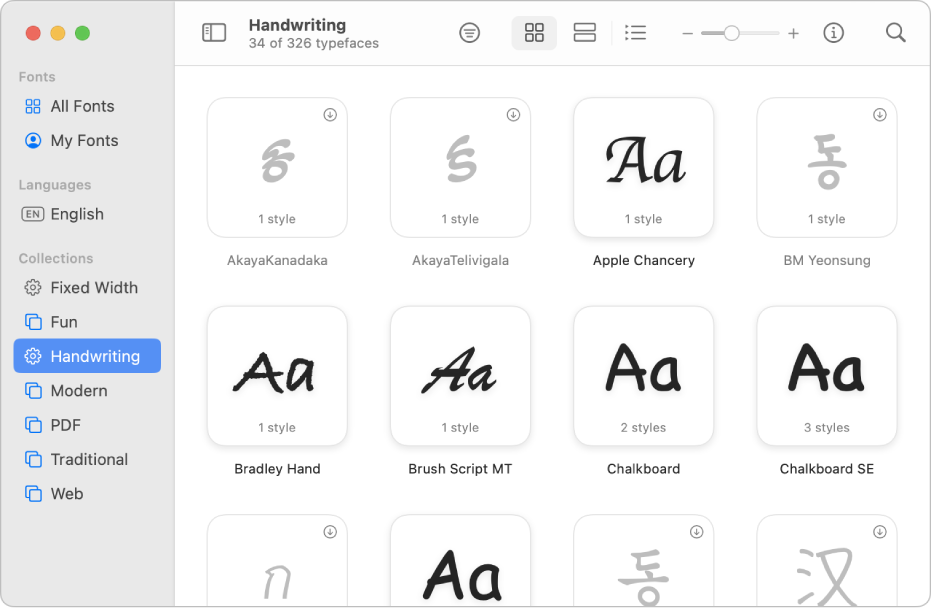Click the preview size slider knob
Image resolution: width=932 pixels, height=610 pixels.
coord(732,33)
